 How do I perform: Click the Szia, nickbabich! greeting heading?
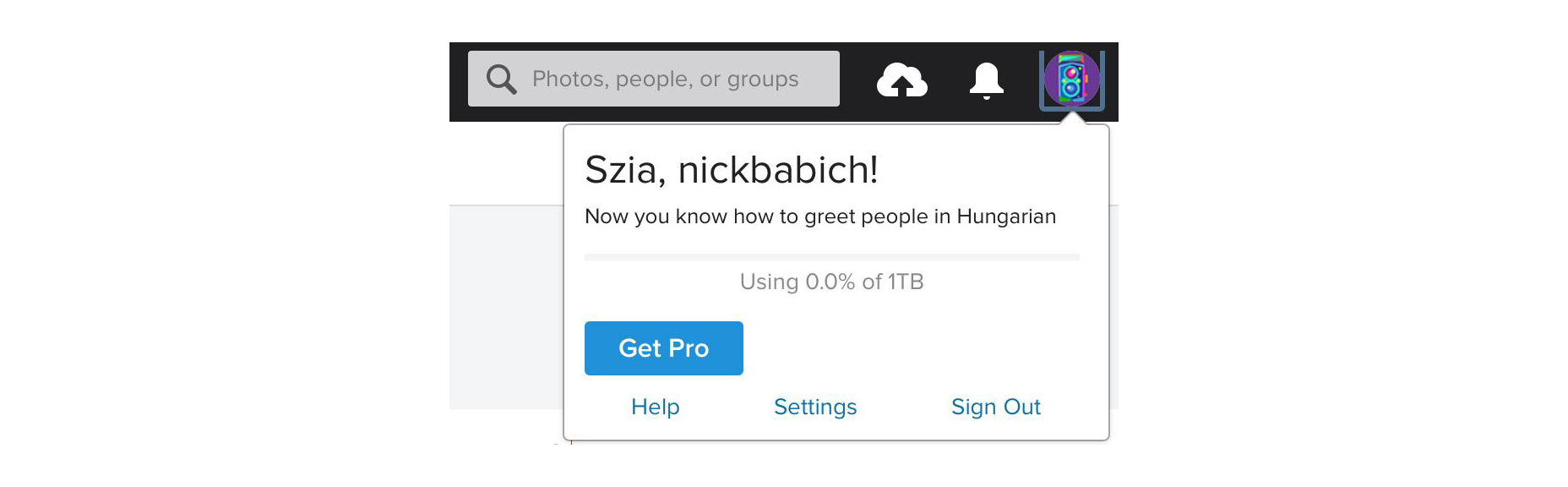point(731,170)
